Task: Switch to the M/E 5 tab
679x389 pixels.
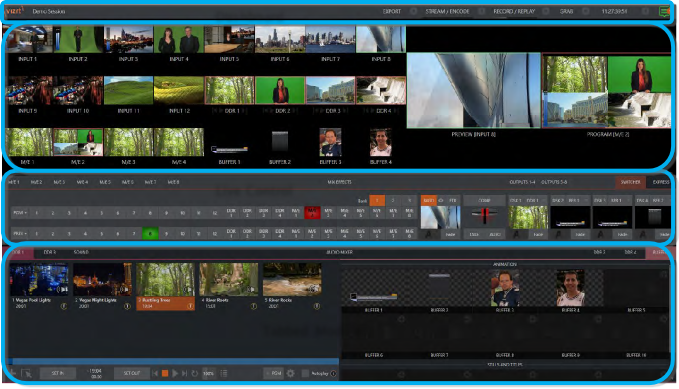Action: [105, 182]
